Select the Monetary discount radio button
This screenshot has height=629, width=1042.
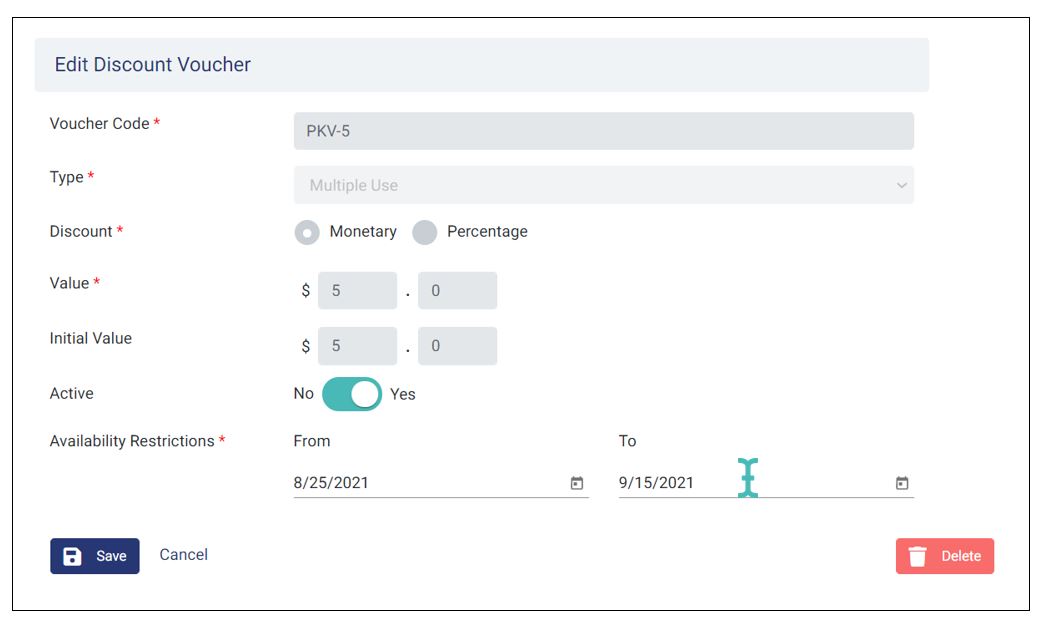coord(307,232)
